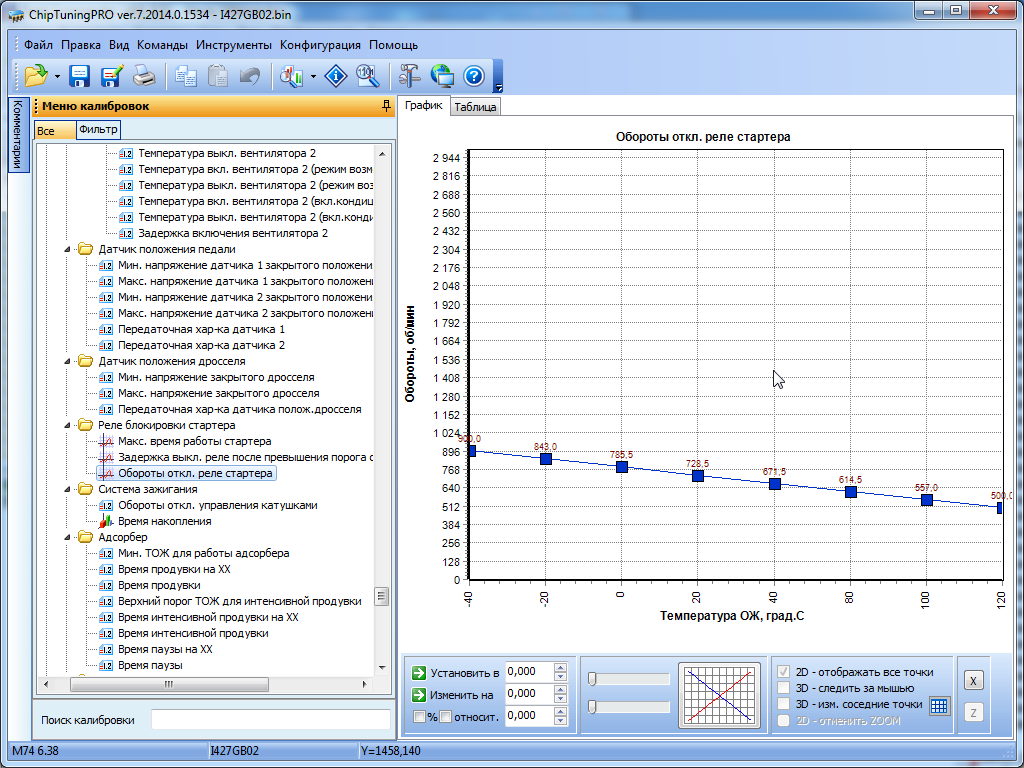Click the blue floppy disk save icon
The image size is (1024, 768).
pos(80,76)
